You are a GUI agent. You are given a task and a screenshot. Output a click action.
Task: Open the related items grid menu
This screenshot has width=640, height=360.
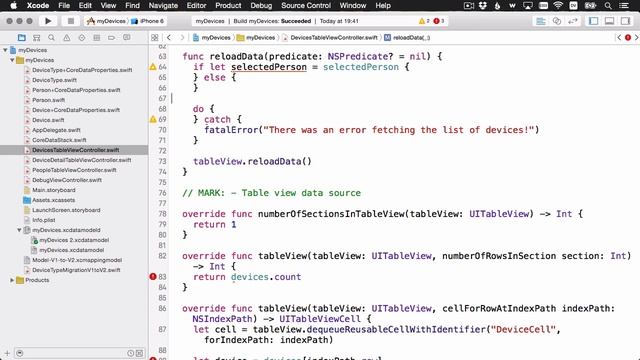click(x=155, y=38)
